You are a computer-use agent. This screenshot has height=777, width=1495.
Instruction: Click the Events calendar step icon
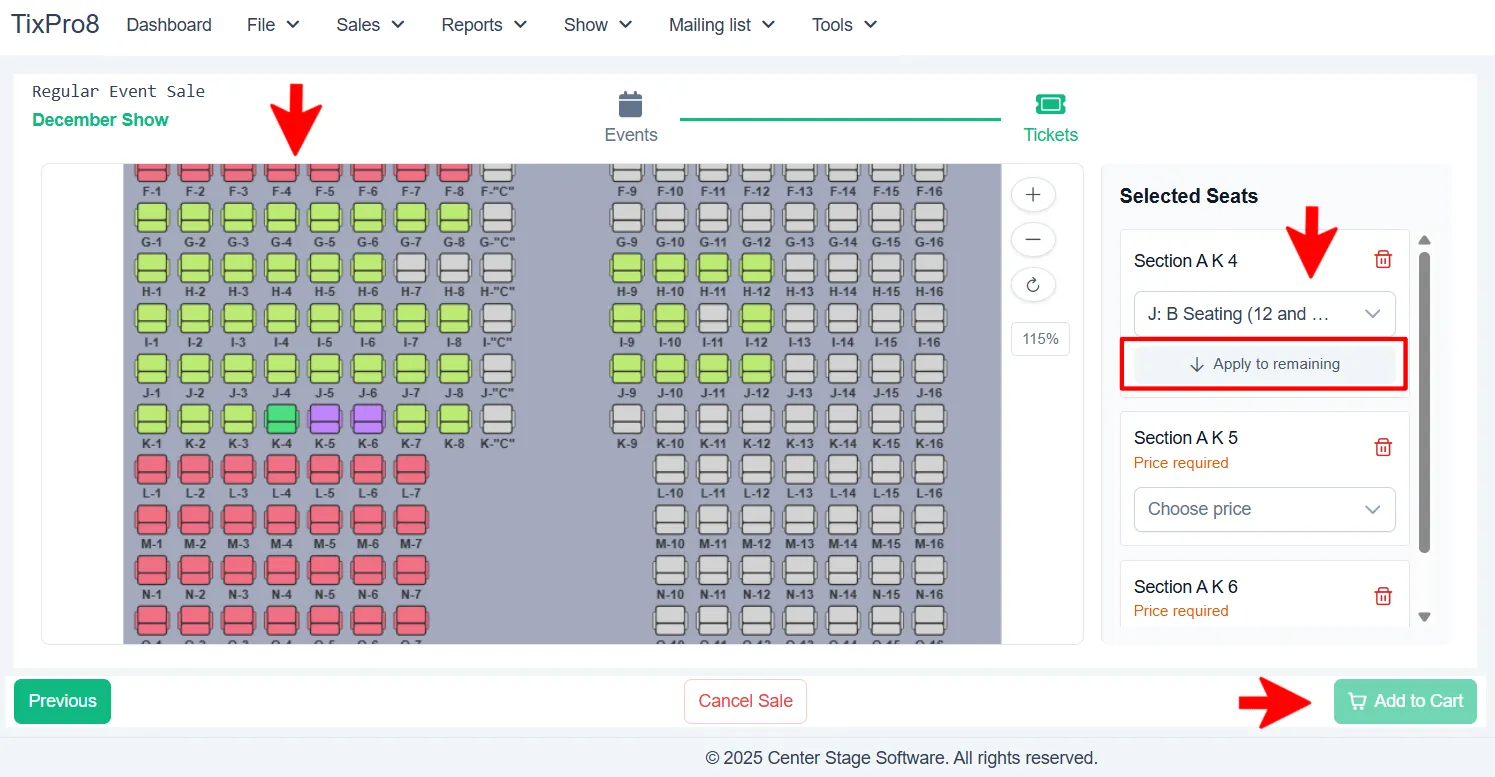(630, 104)
